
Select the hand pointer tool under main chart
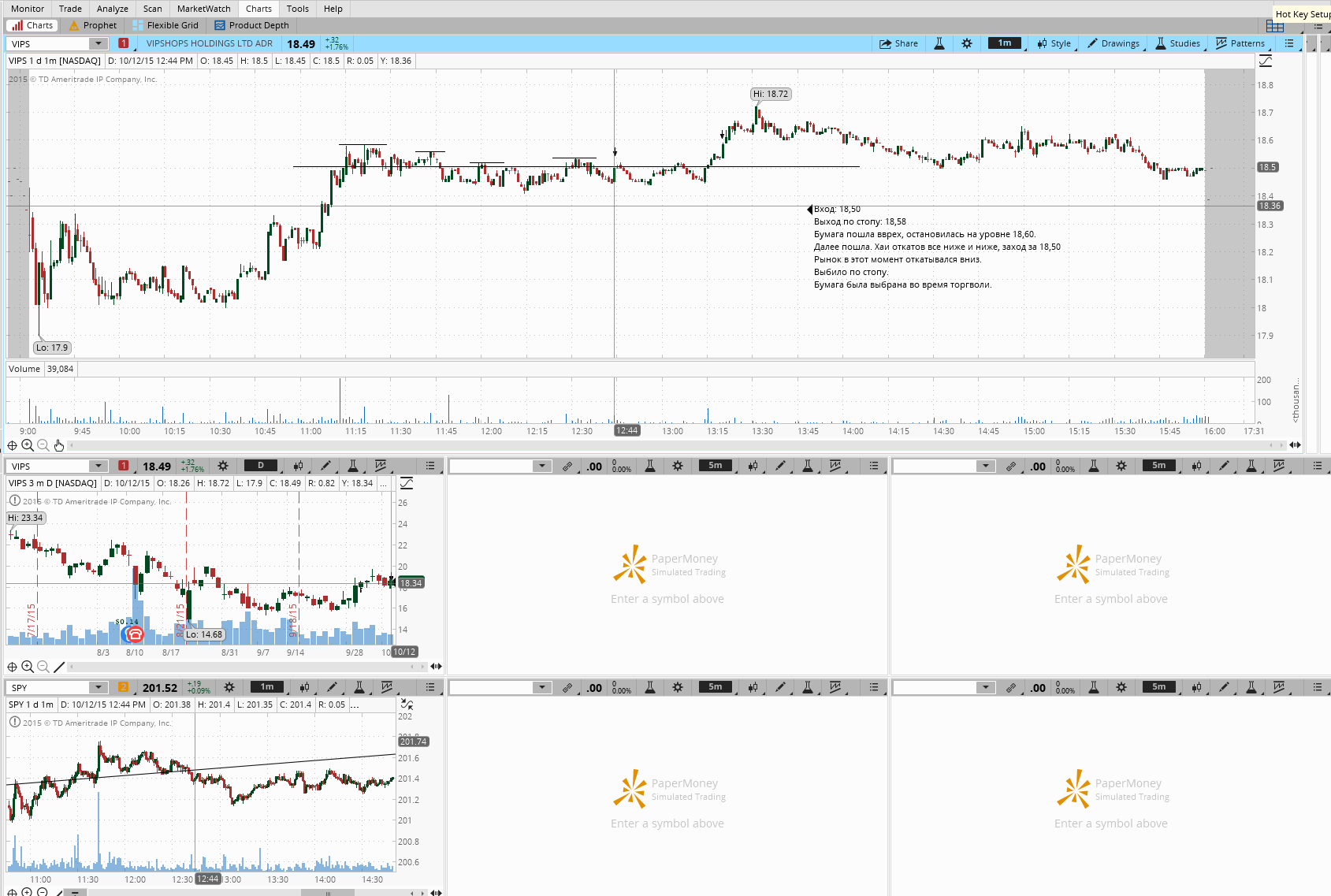(59, 445)
